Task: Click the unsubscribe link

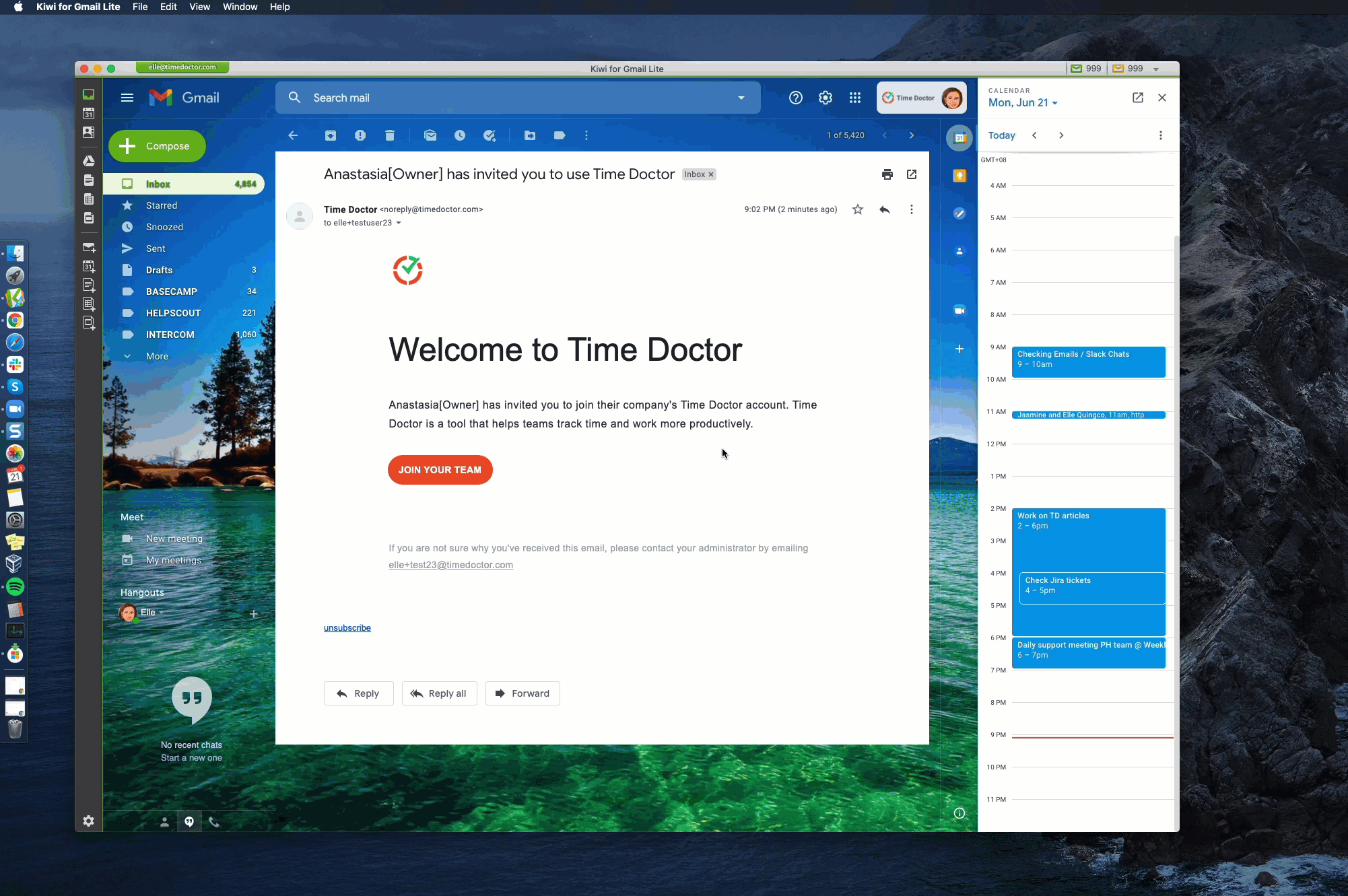Action: point(347,628)
